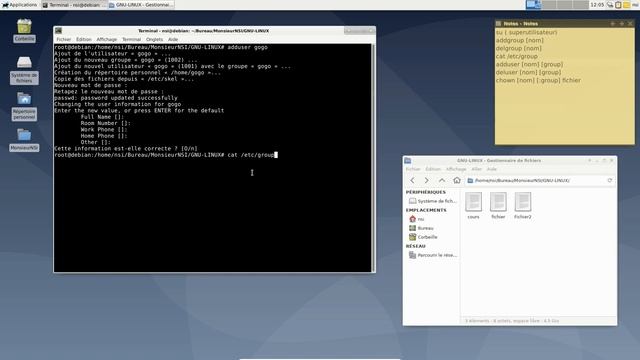Click the 'adduser [nom] [group]' note line
Image resolution: width=640 pixels, height=360 pixels.
[529, 64]
